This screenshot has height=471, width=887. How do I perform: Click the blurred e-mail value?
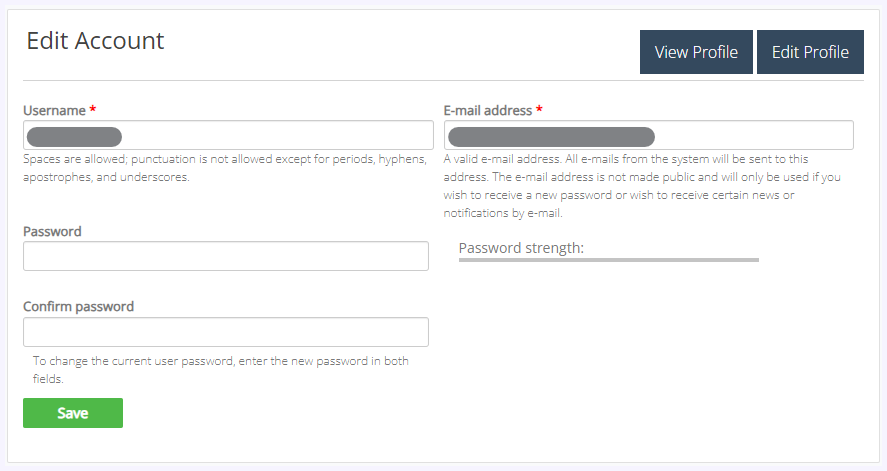(552, 137)
